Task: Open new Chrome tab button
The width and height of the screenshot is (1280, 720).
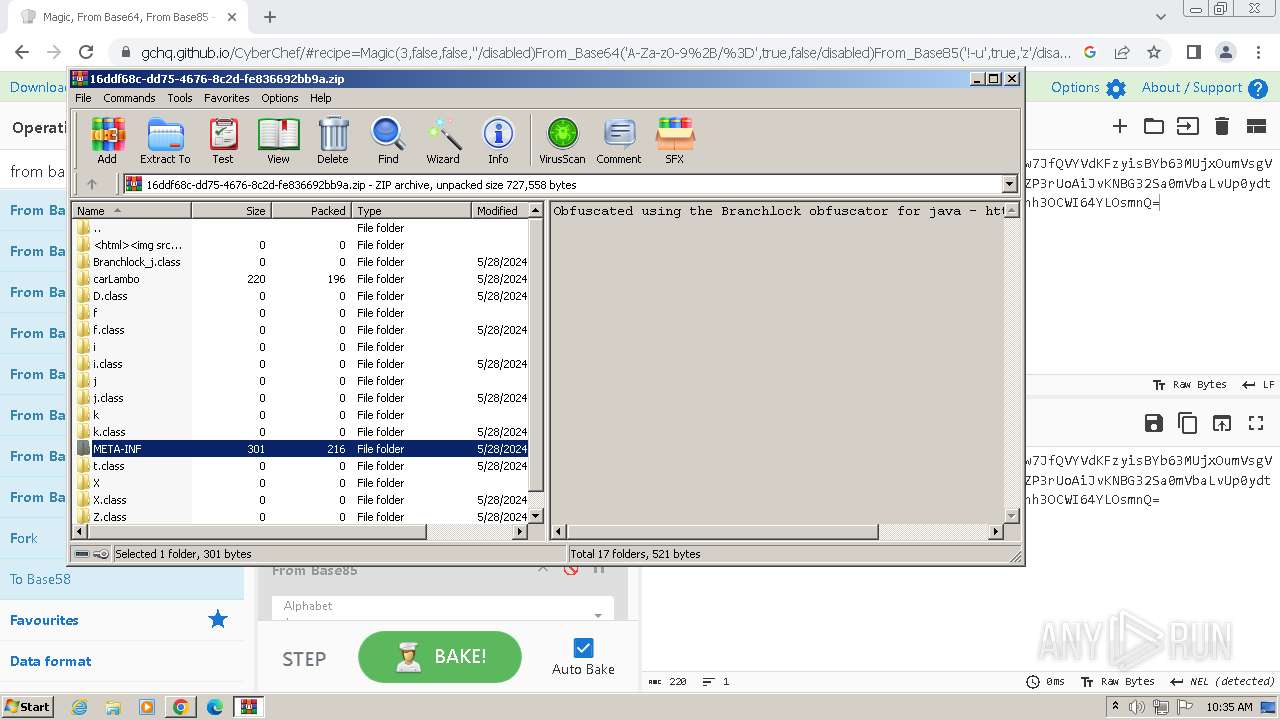Action: click(270, 16)
